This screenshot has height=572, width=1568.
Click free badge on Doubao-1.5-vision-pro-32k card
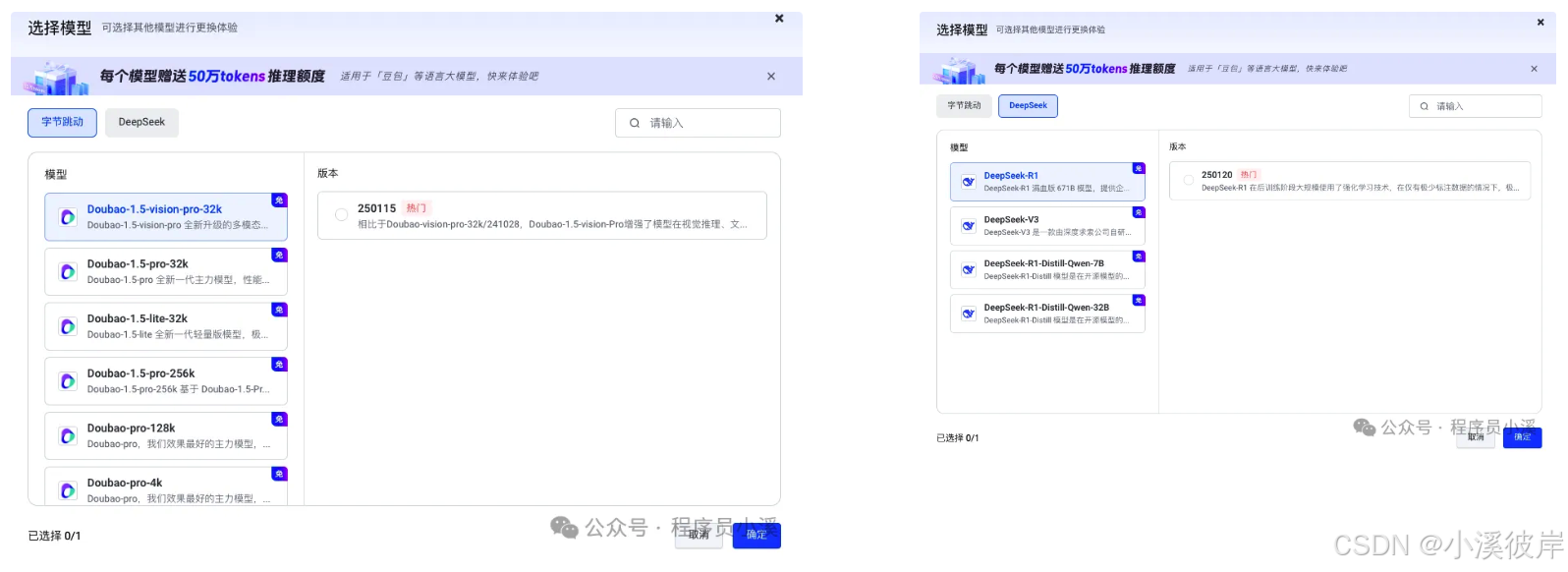pos(279,200)
